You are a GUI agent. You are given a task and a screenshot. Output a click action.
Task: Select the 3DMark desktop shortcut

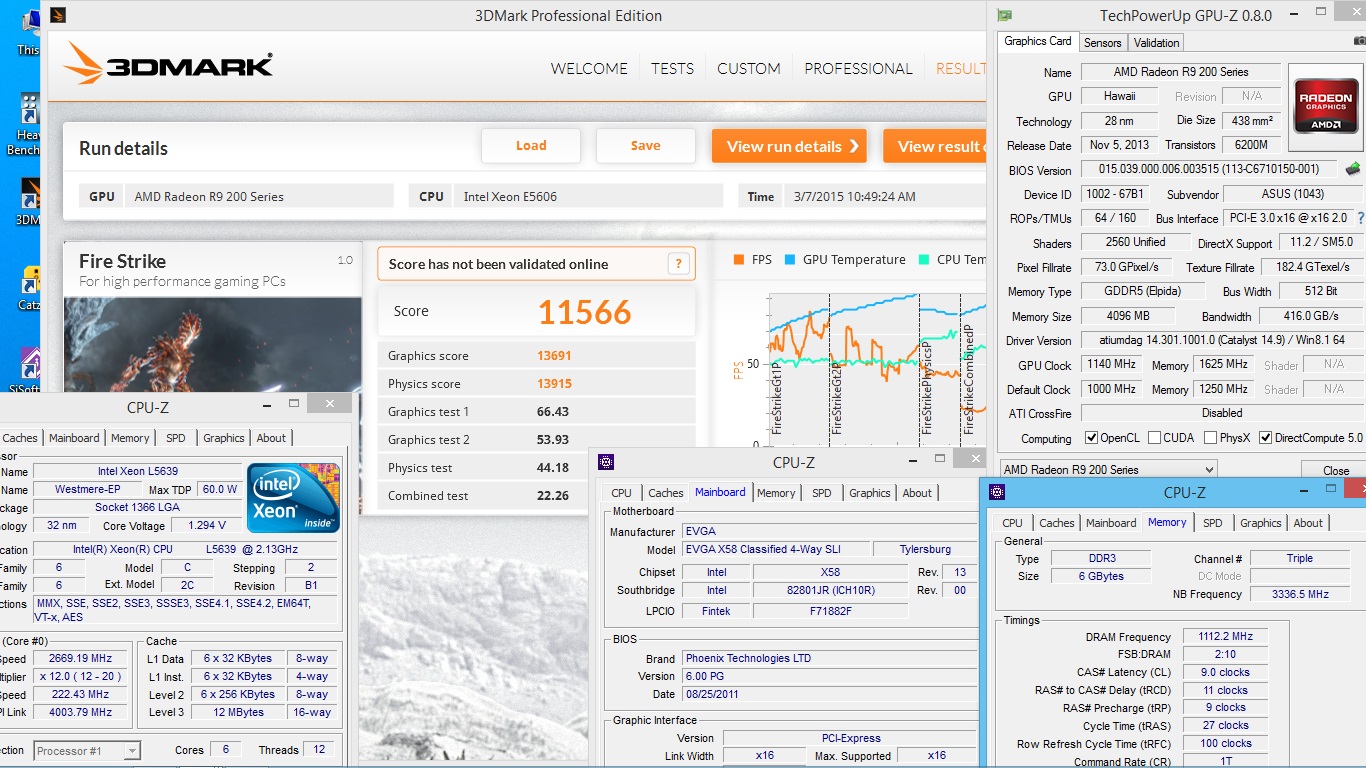pos(29,203)
